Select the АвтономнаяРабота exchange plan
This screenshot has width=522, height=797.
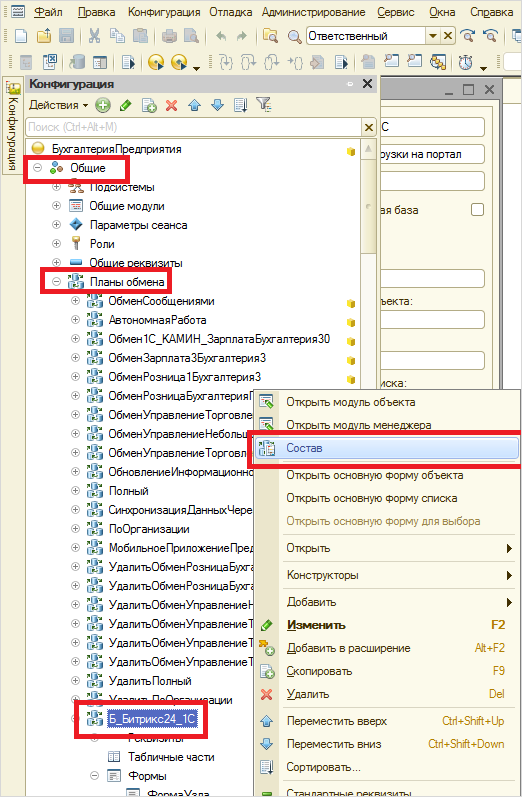pyautogui.click(x=157, y=320)
